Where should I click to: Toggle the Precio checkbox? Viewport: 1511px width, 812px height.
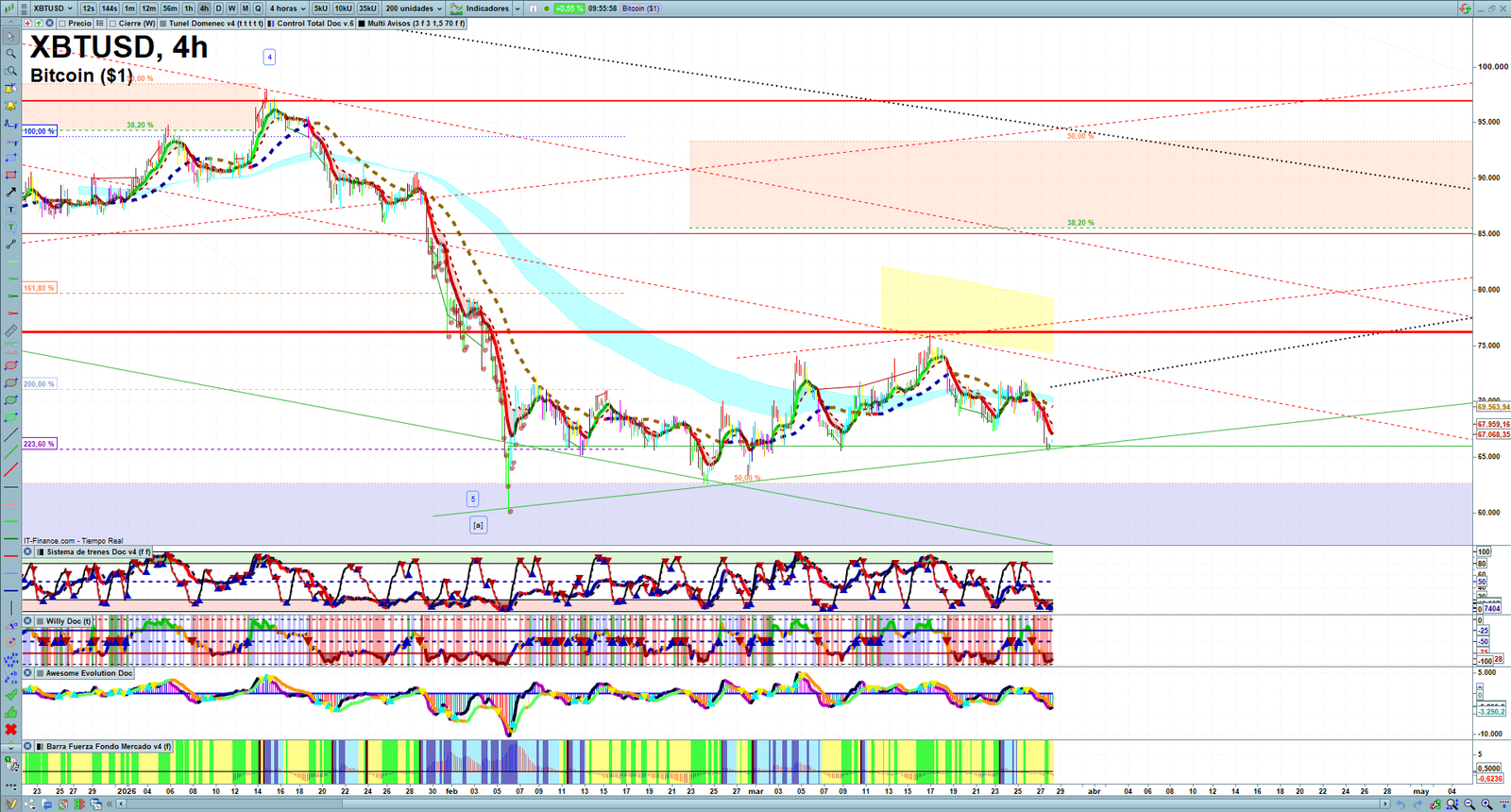[x=62, y=24]
